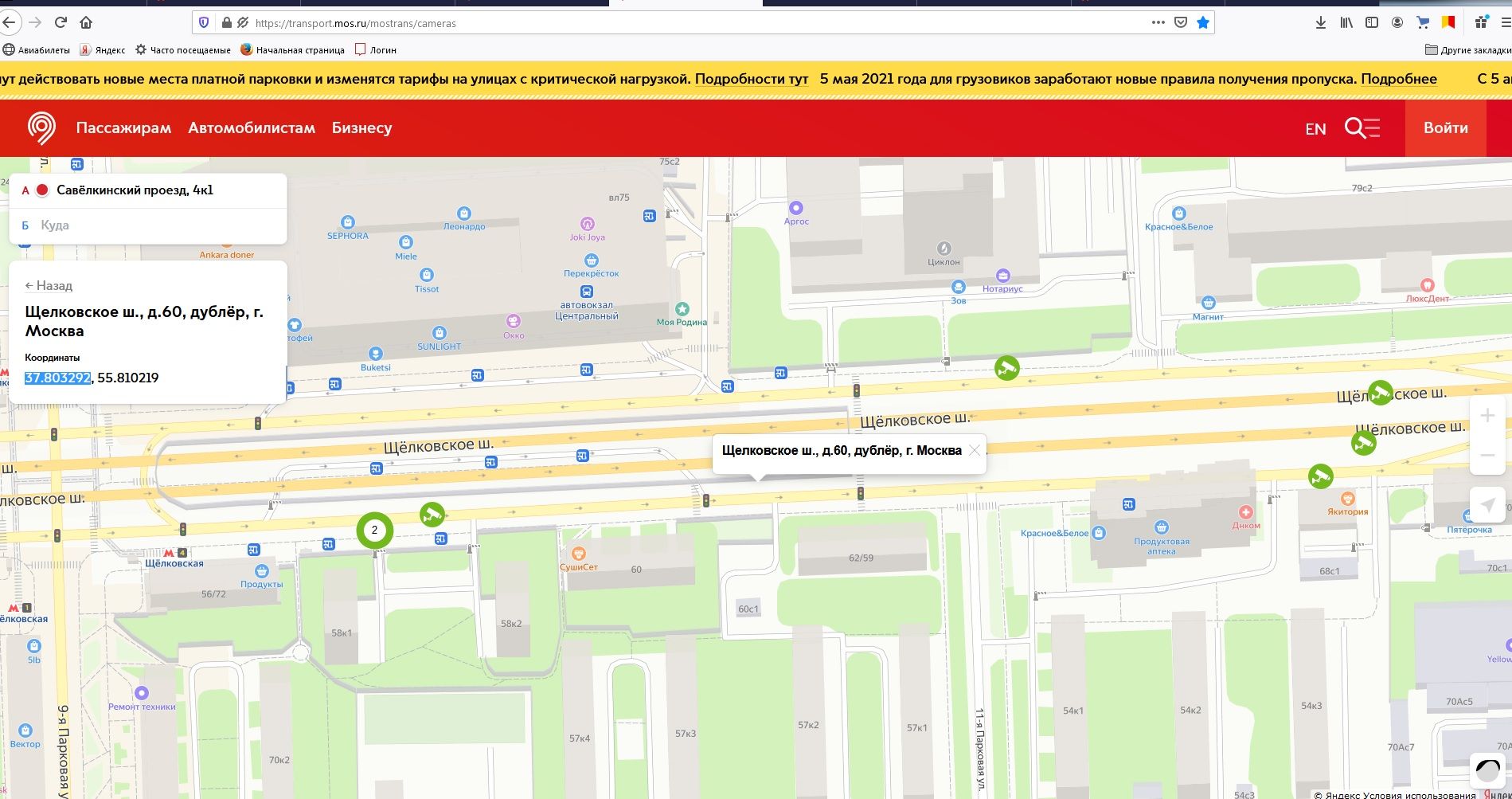
Task: Click the СушиСет restaurant icon
Action: 579,554
